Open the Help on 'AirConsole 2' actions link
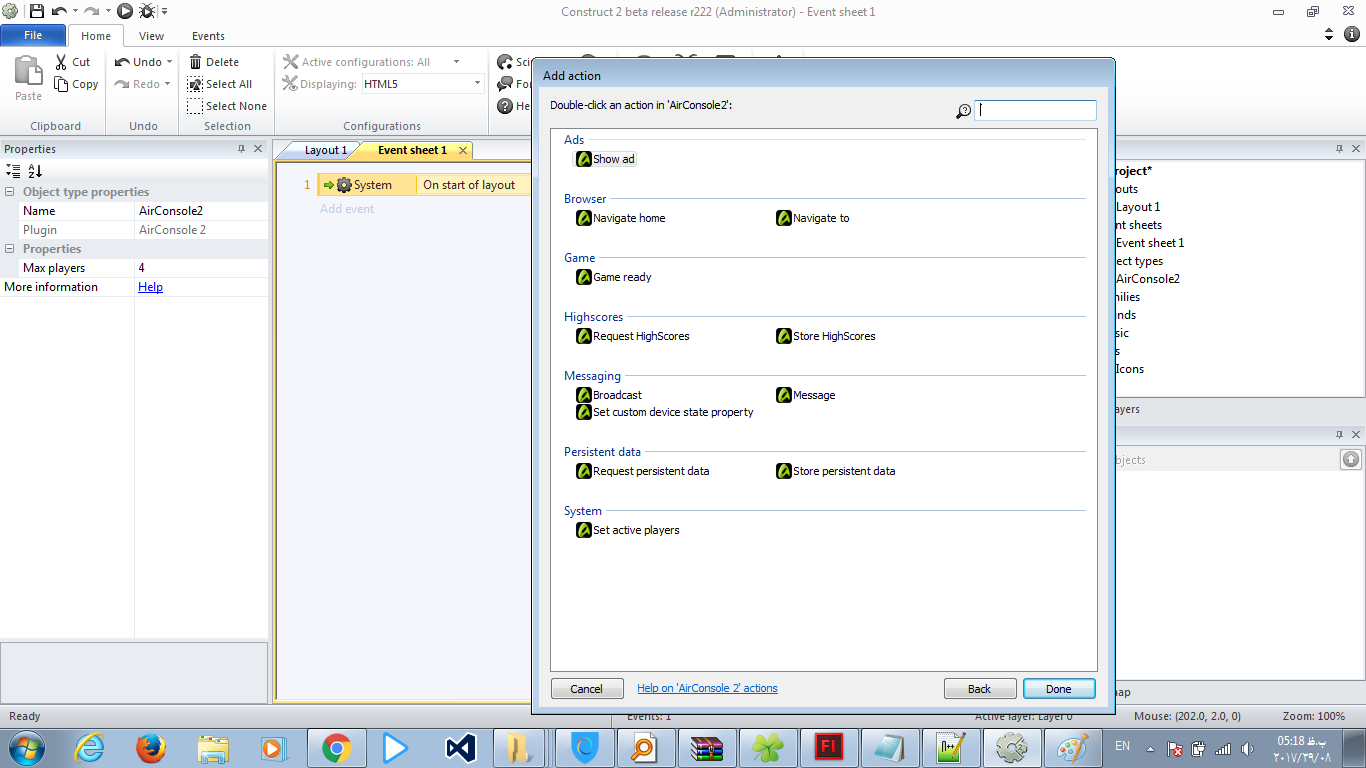 (x=707, y=688)
